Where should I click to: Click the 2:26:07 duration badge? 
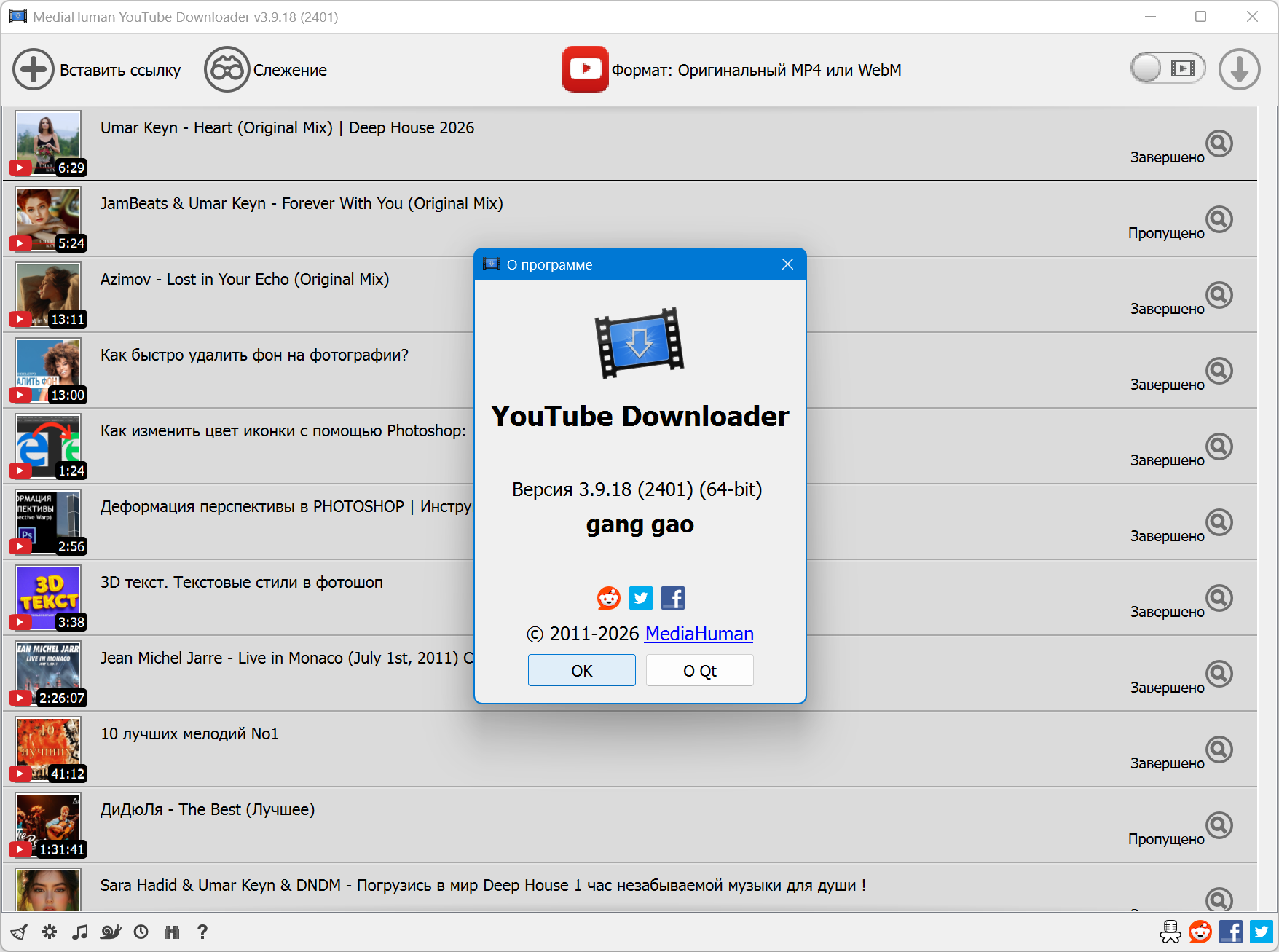[x=62, y=698]
